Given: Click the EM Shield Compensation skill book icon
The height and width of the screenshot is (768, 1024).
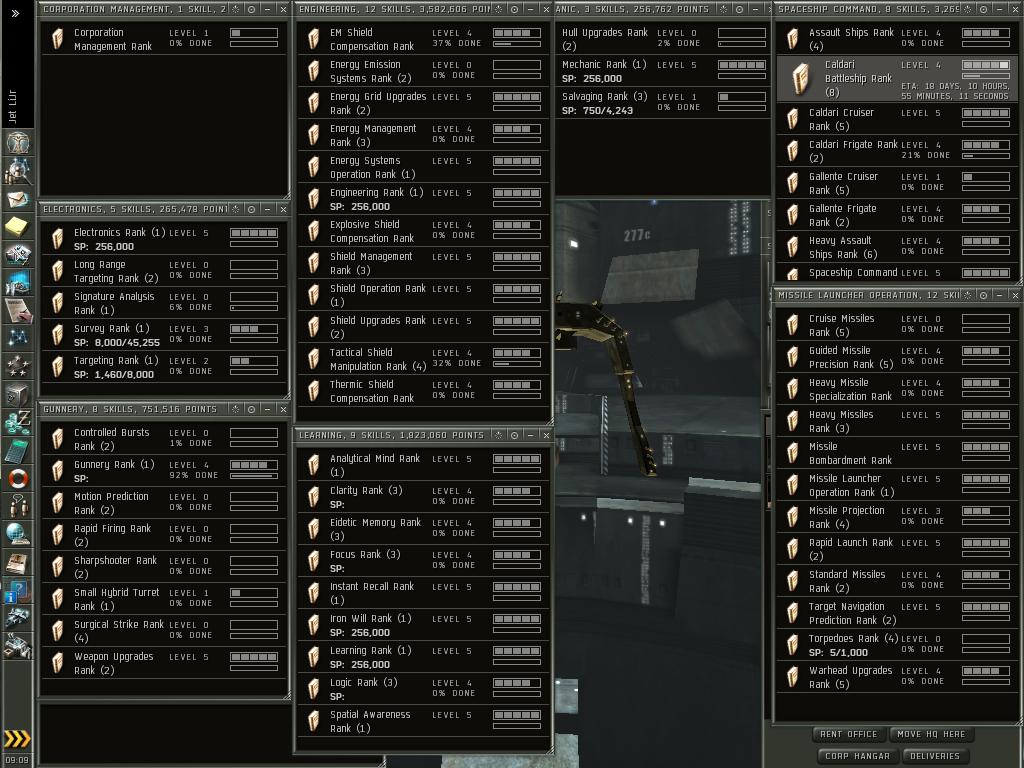Looking at the screenshot, I should point(313,39).
